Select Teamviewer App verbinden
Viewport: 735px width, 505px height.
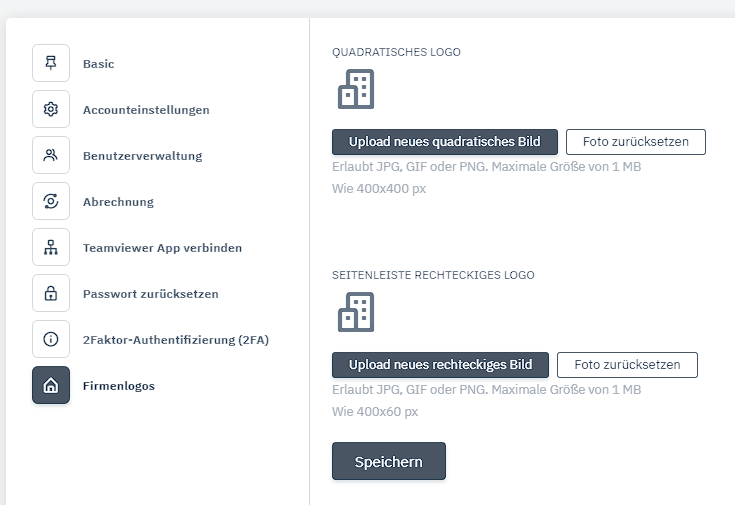[162, 248]
